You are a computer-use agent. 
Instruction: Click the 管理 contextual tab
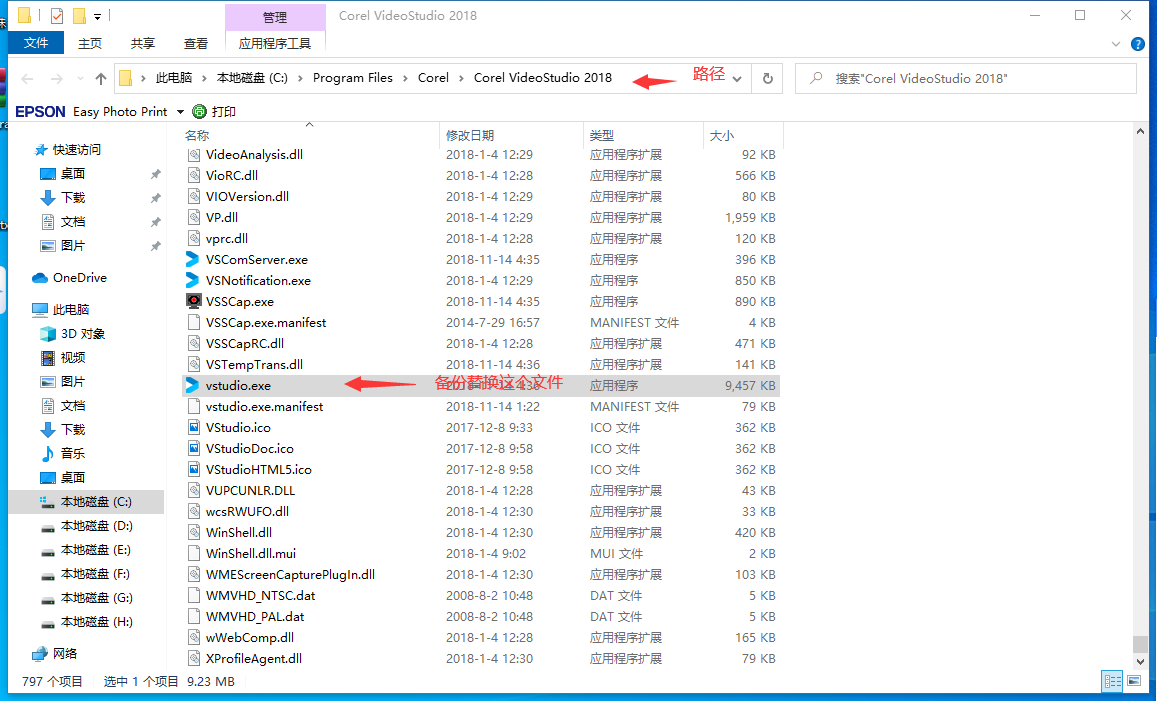pos(274,17)
